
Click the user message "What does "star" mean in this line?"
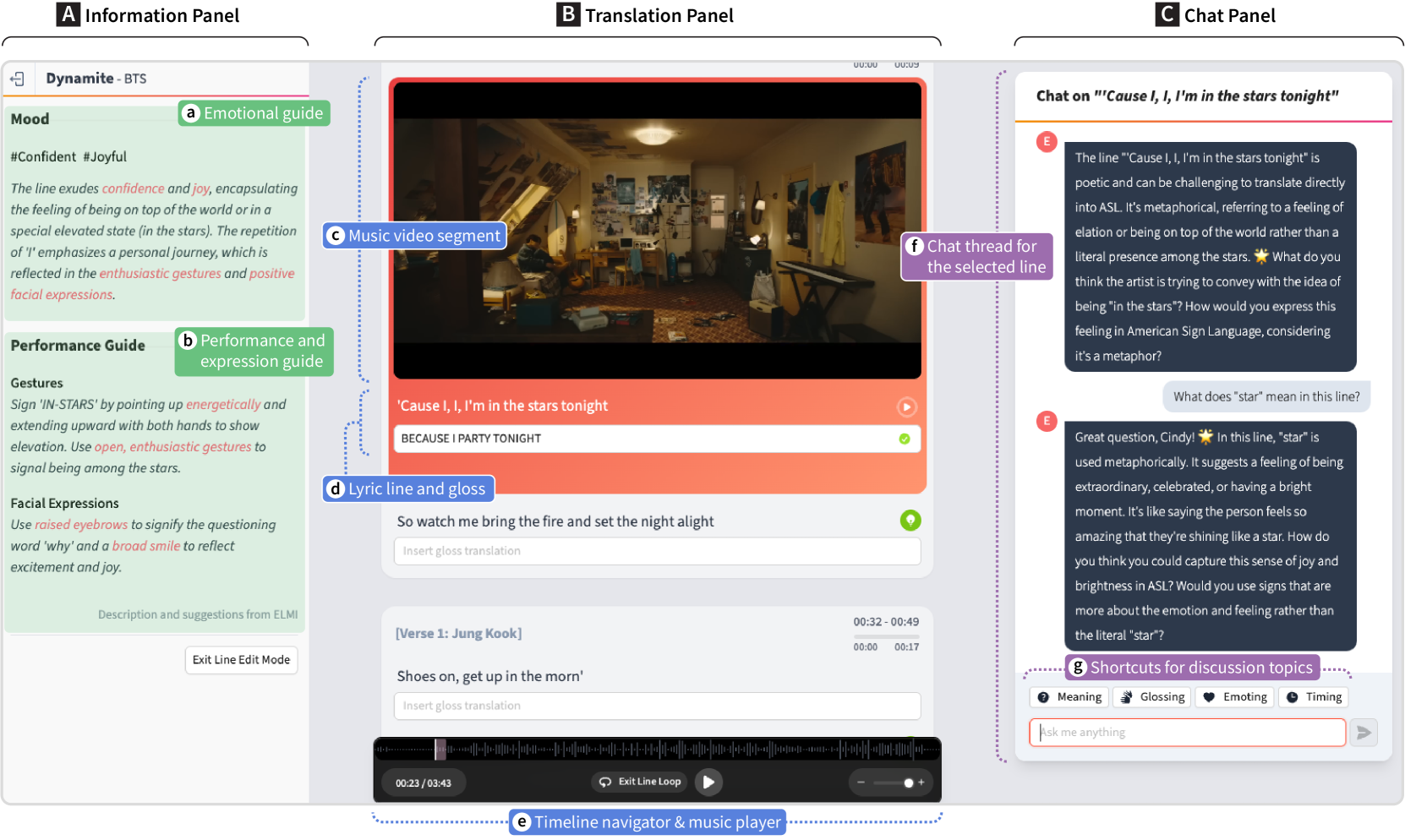(x=1266, y=396)
